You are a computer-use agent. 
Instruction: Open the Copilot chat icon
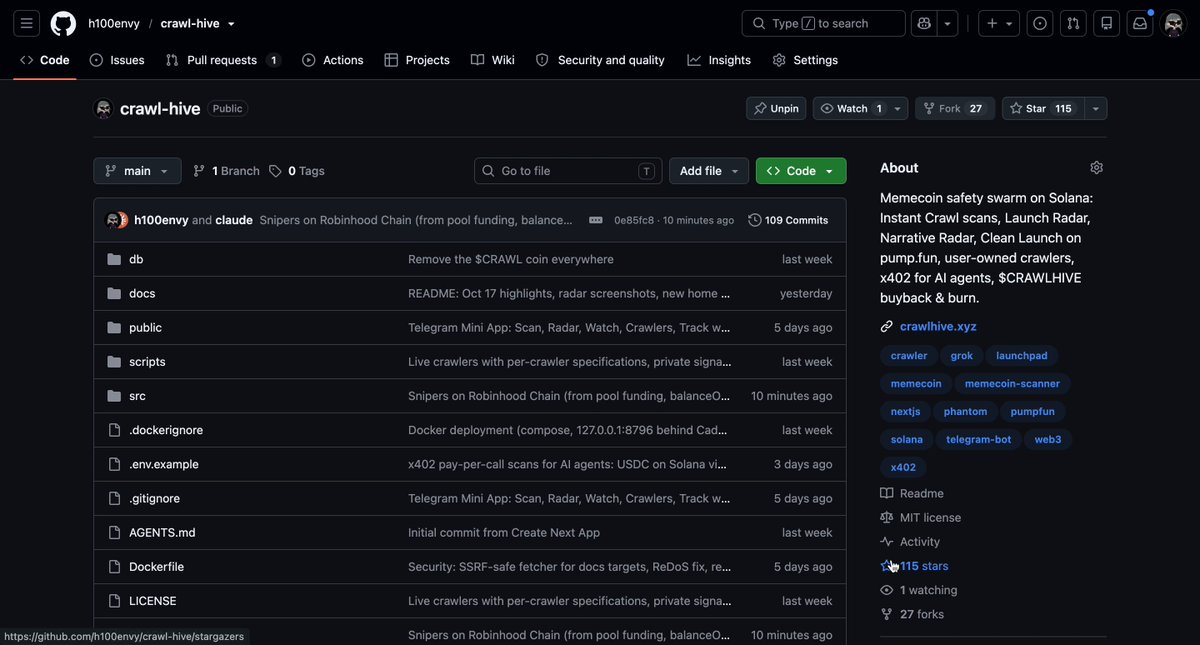click(x=924, y=23)
